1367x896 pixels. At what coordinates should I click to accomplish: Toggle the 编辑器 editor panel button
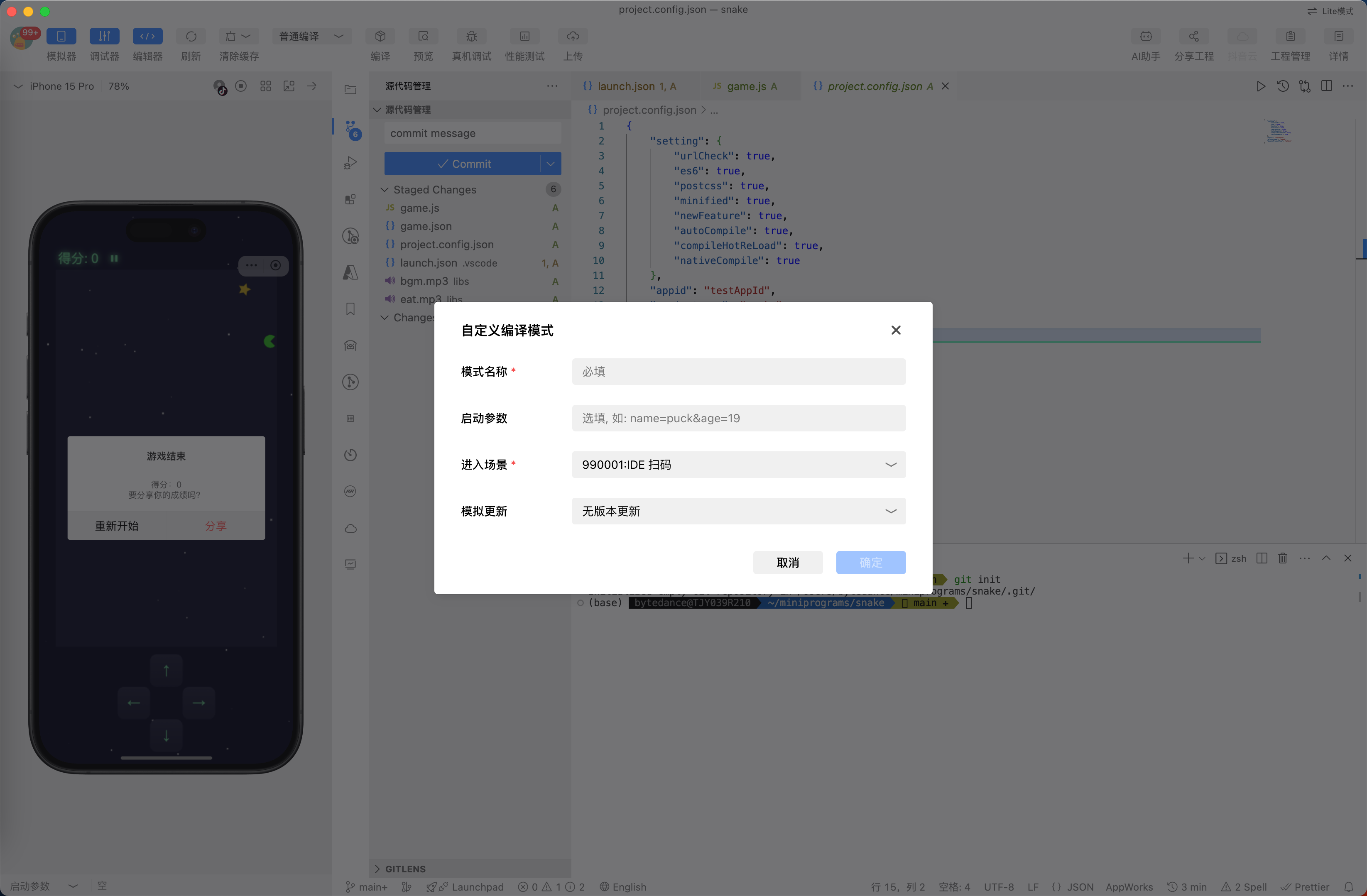pos(147,36)
